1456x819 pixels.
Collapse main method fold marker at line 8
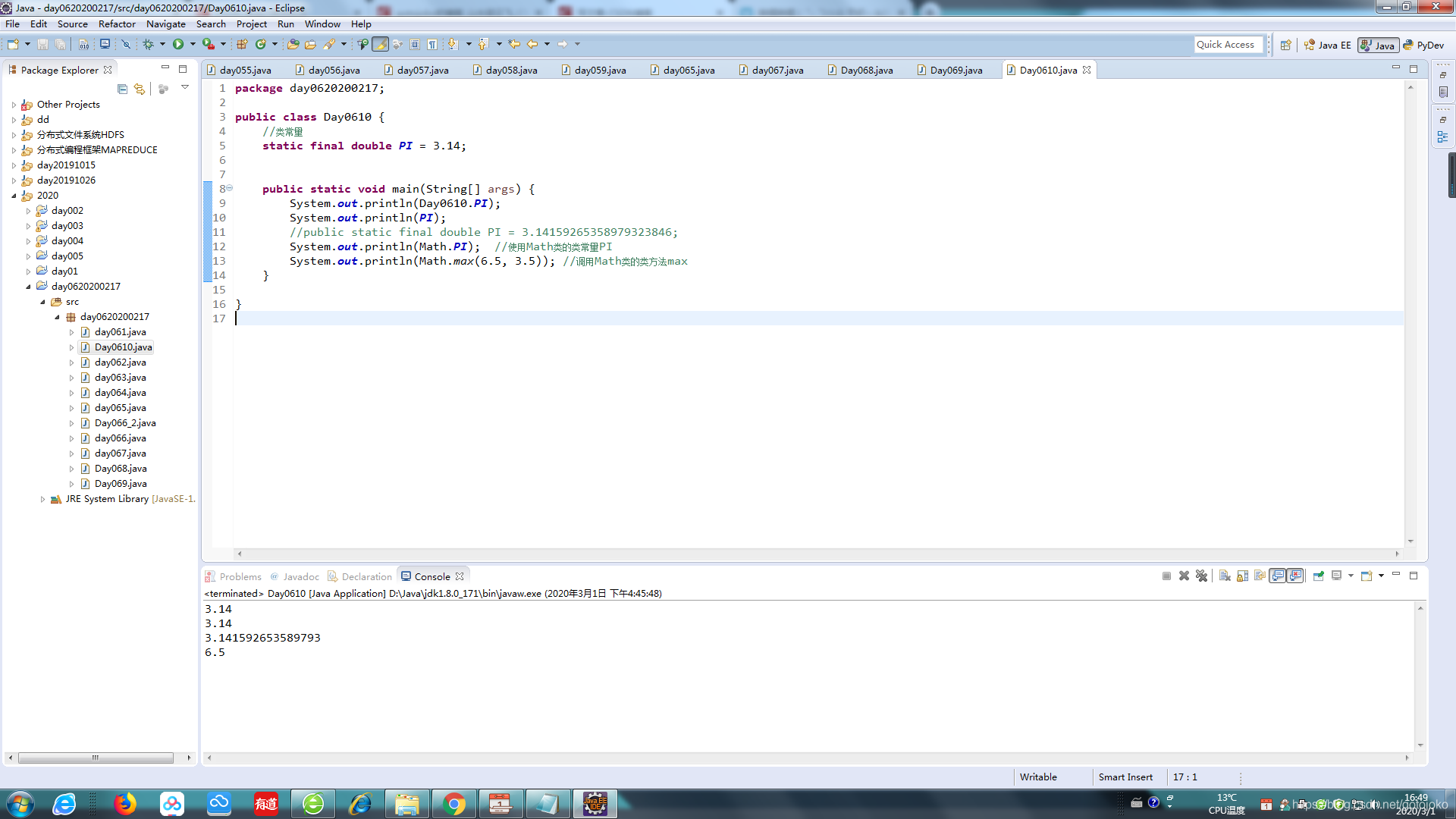(229, 188)
